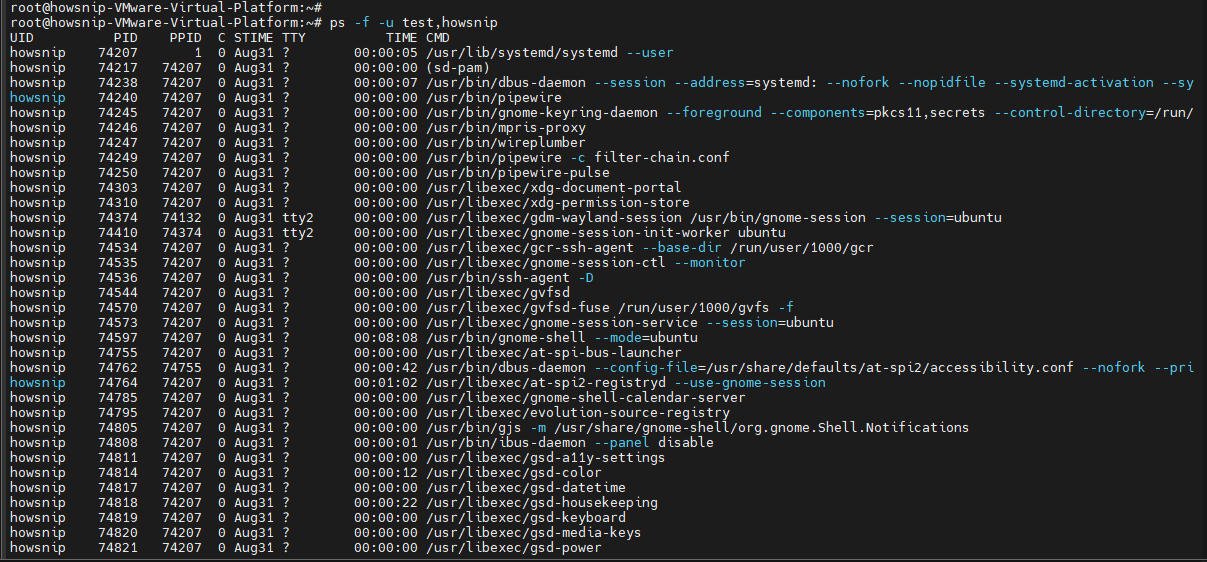The width and height of the screenshot is (1207, 562).
Task: Click filter-chain.conf in the pipewire row
Action: pyautogui.click(x=662, y=158)
